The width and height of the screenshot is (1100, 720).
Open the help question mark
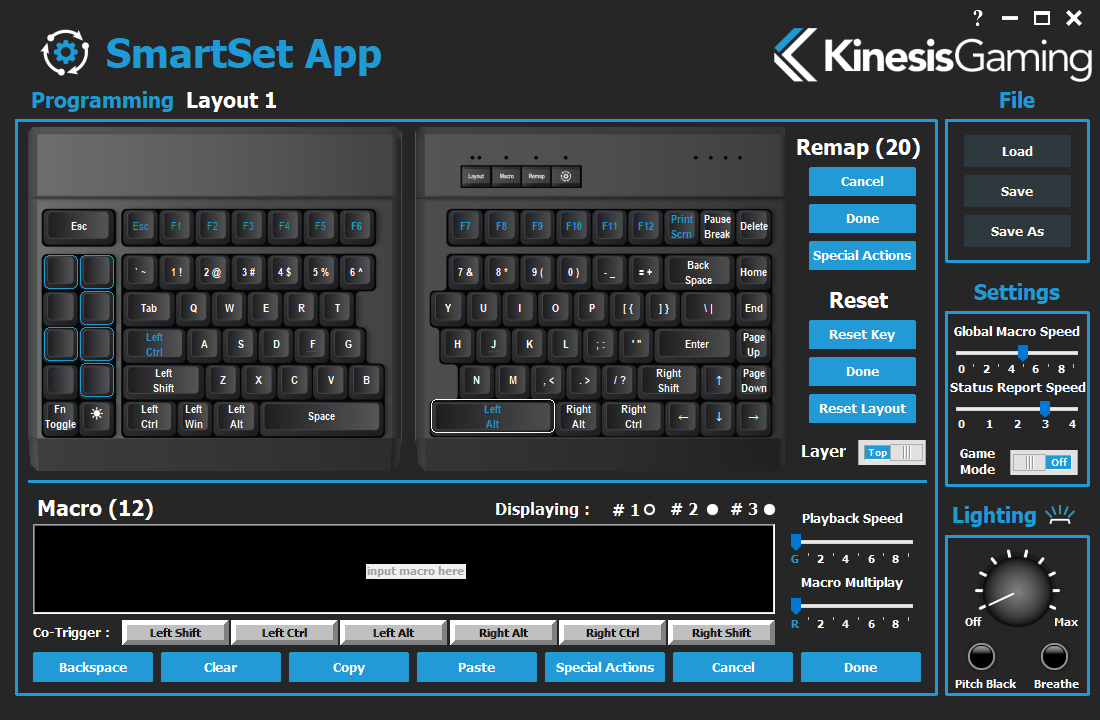(978, 18)
